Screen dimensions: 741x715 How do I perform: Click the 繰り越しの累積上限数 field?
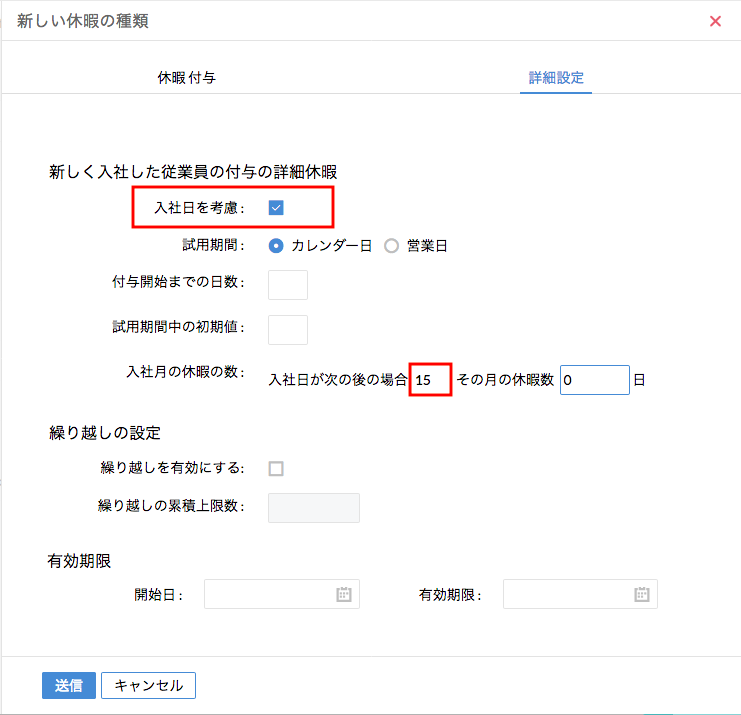tap(314, 507)
